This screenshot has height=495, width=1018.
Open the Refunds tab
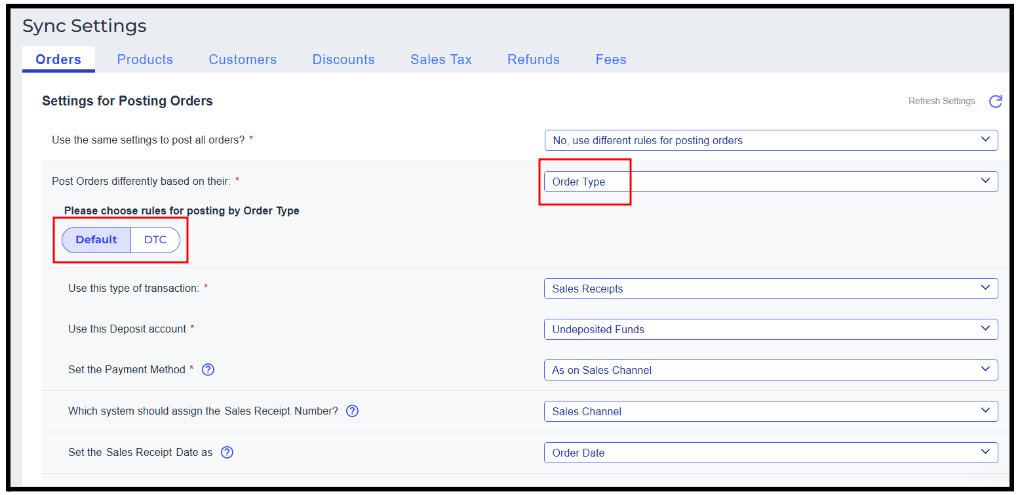coord(533,60)
